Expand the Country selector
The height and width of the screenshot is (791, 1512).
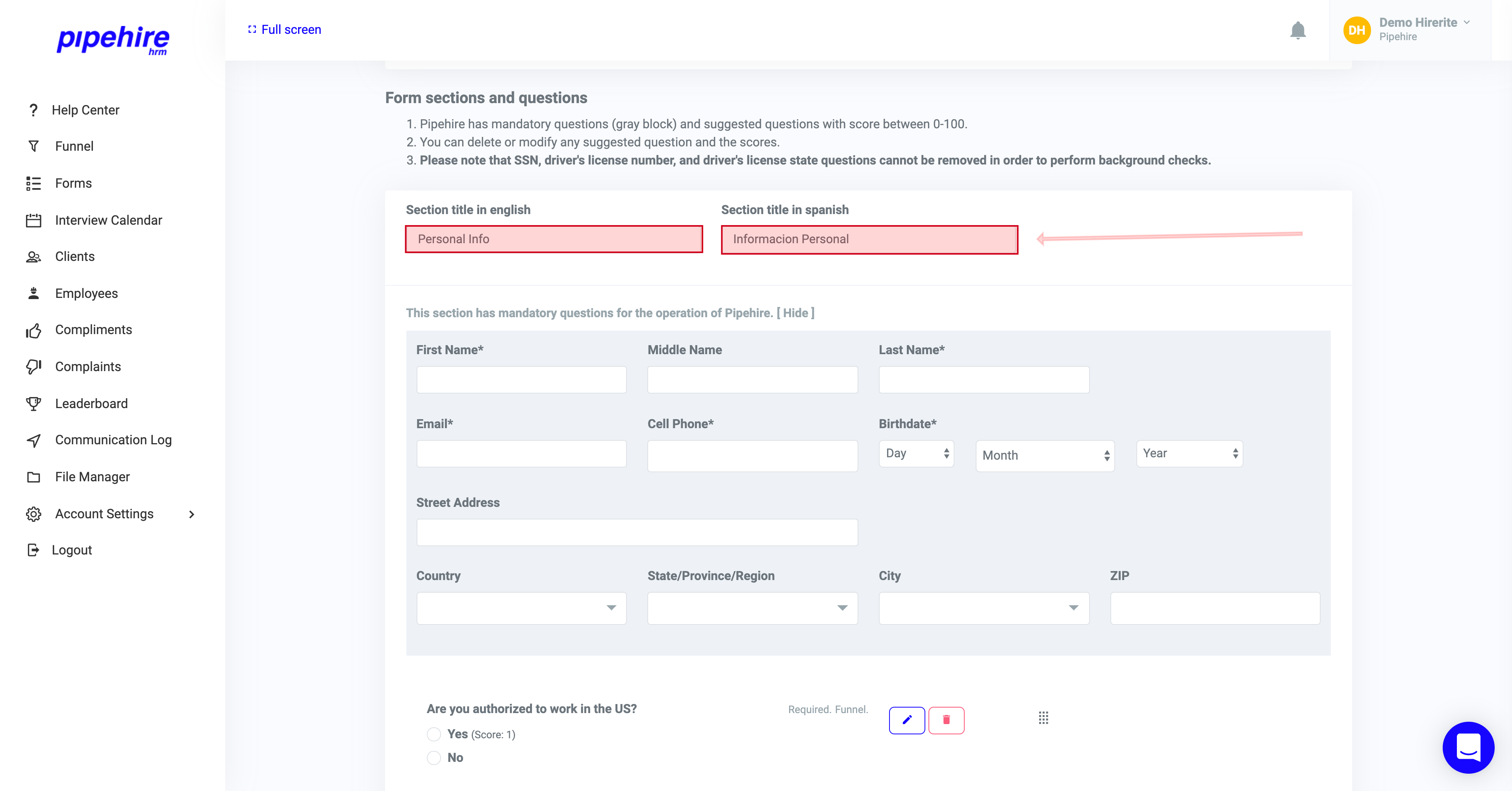pos(521,608)
